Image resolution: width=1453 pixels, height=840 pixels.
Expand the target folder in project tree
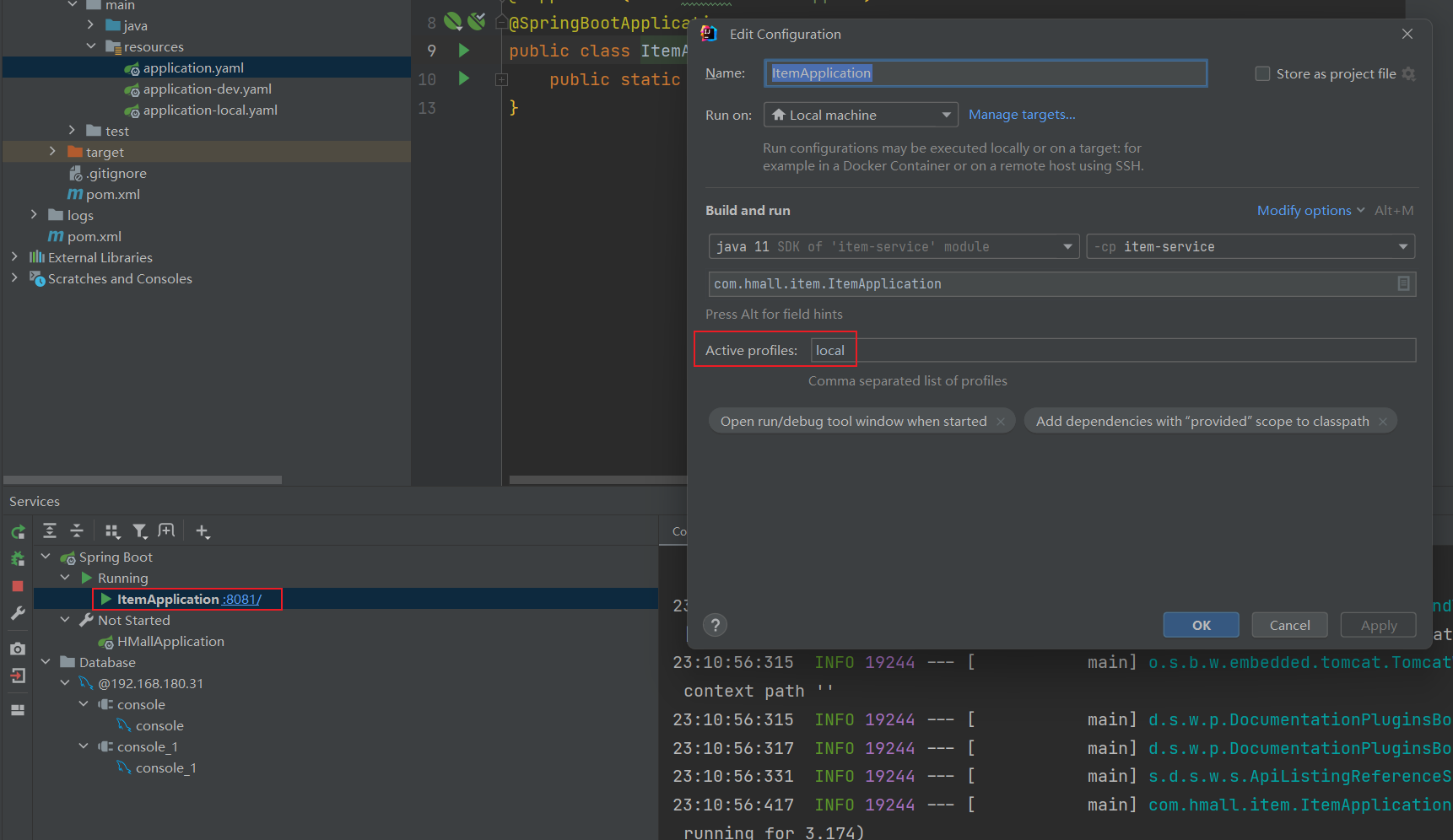tap(52, 152)
